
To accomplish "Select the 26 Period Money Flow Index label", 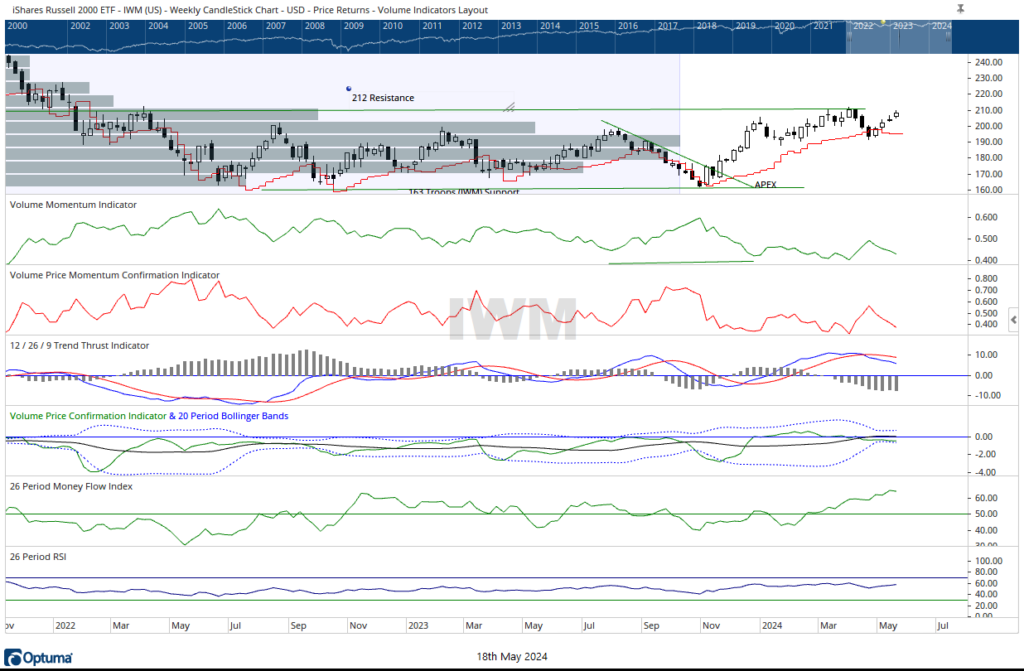I will click(71, 486).
